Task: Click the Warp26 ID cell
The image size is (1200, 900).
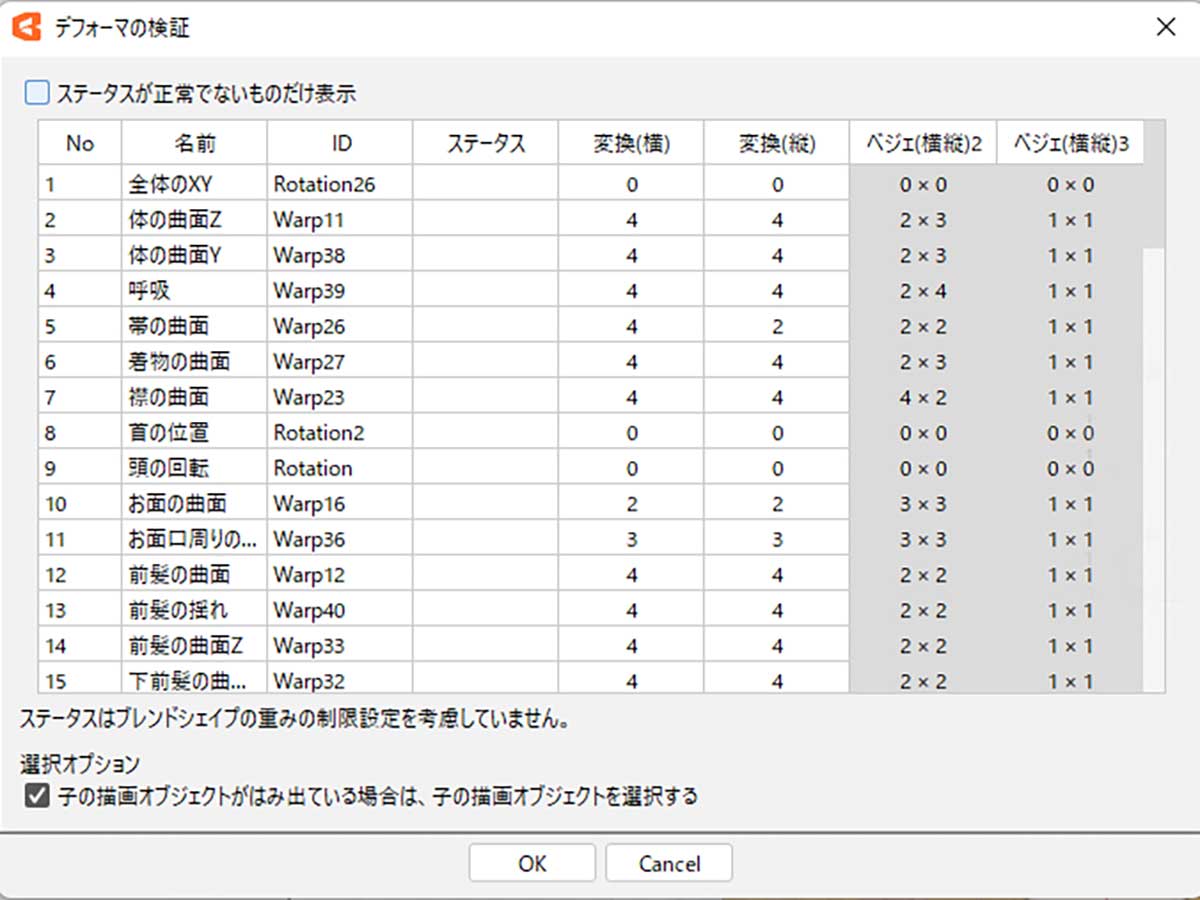Action: [x=340, y=327]
